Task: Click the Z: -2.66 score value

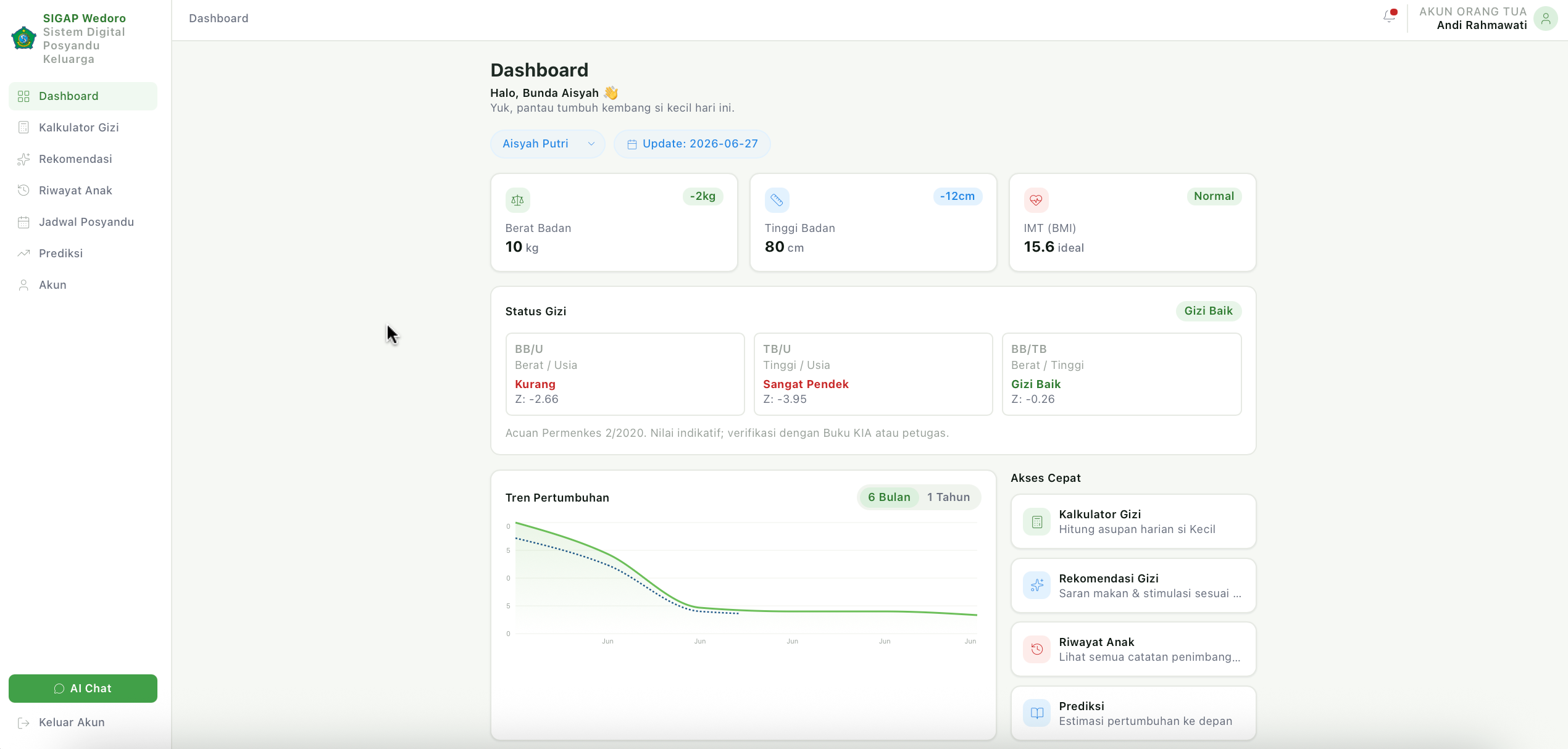Action: point(536,399)
